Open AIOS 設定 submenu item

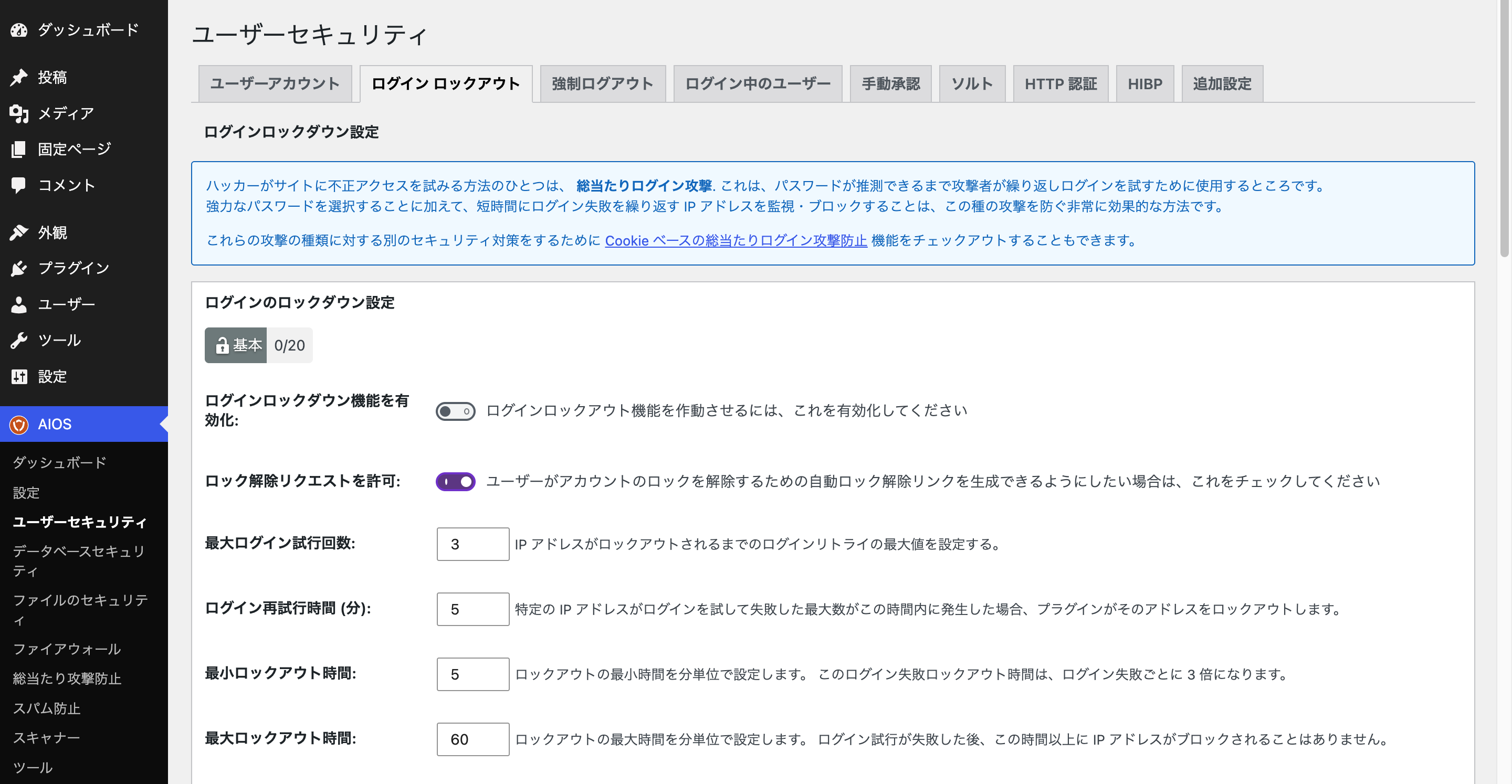click(x=26, y=493)
